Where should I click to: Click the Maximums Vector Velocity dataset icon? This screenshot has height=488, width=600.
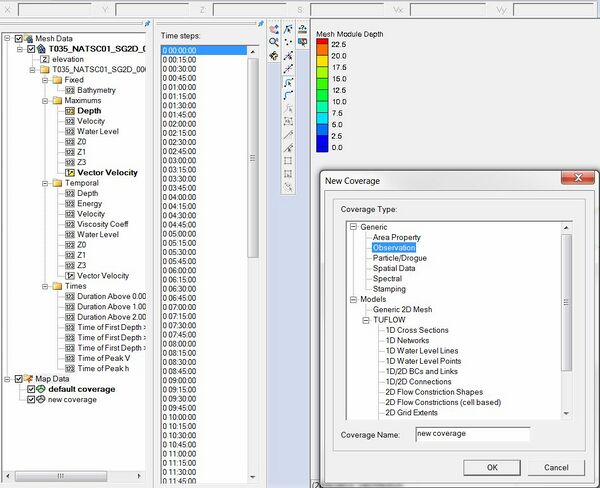click(x=70, y=172)
